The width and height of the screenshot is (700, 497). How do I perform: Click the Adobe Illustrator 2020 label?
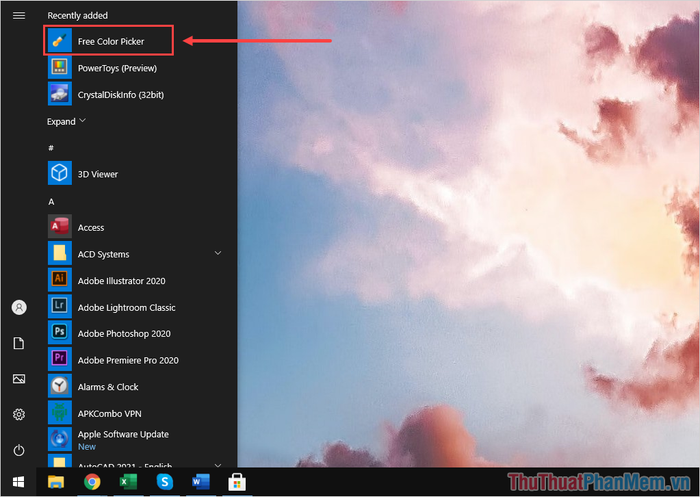121,281
